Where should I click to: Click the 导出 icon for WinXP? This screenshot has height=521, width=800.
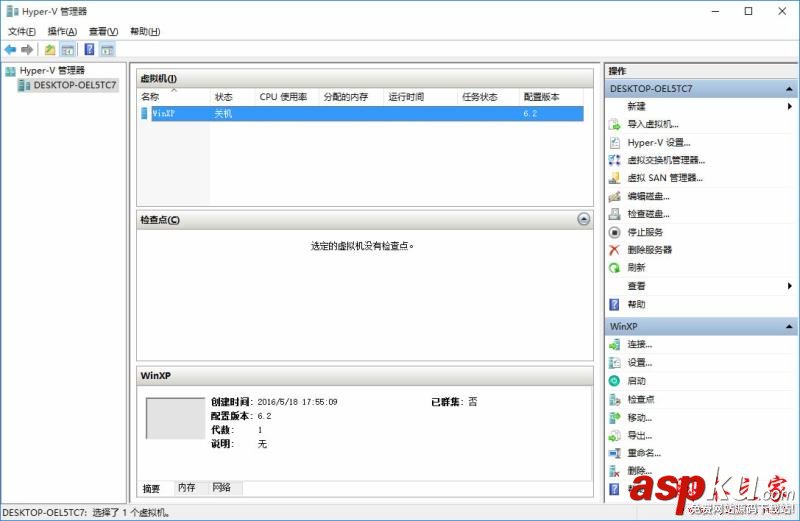(x=614, y=436)
